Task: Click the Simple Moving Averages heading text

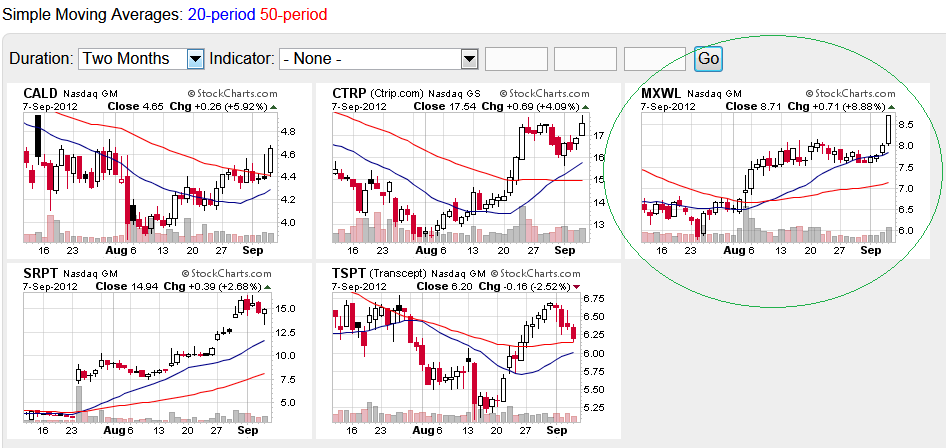Action: coord(92,14)
